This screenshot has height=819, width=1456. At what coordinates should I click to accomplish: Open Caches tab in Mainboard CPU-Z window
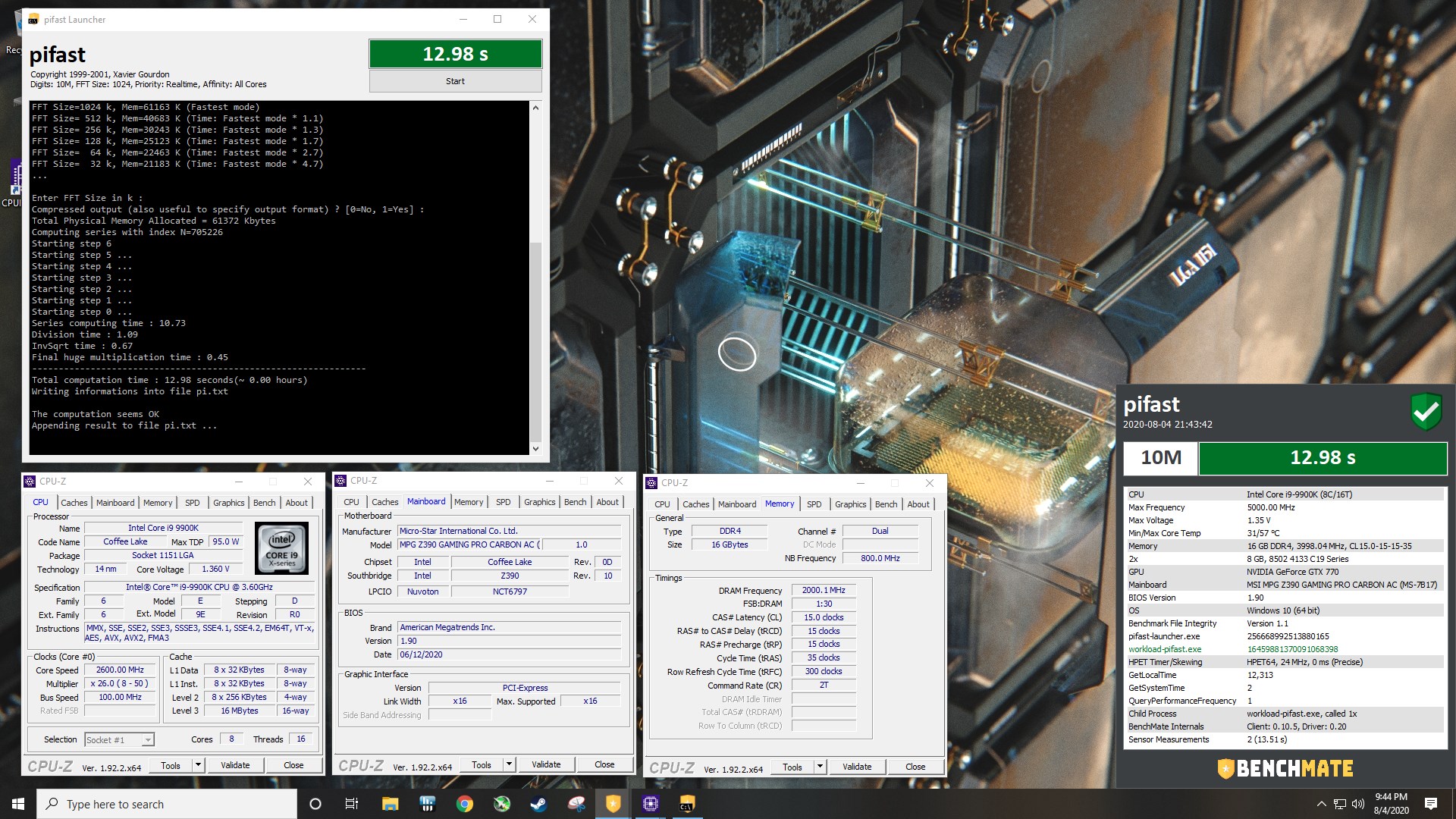coord(384,502)
